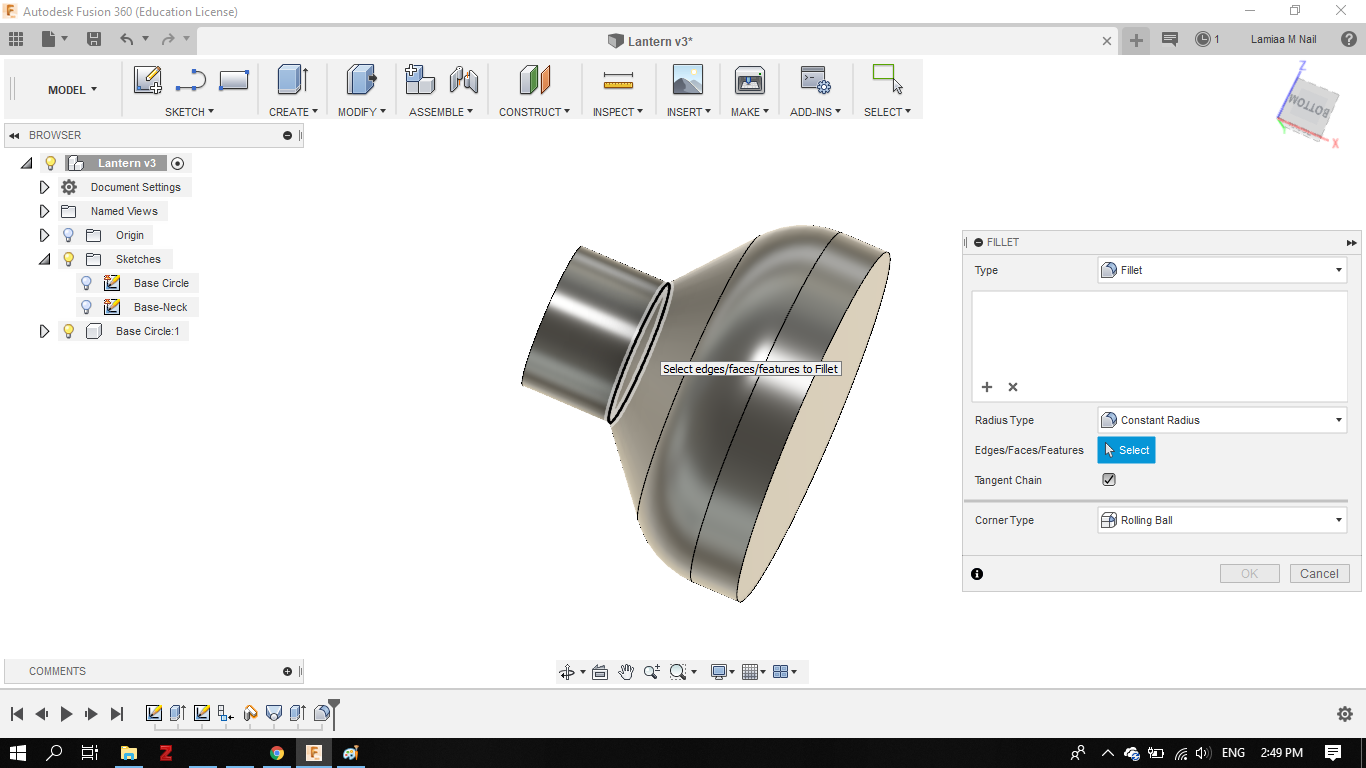The height and width of the screenshot is (768, 1366).
Task: Open the MODIFY menu
Action: pyautogui.click(x=361, y=112)
